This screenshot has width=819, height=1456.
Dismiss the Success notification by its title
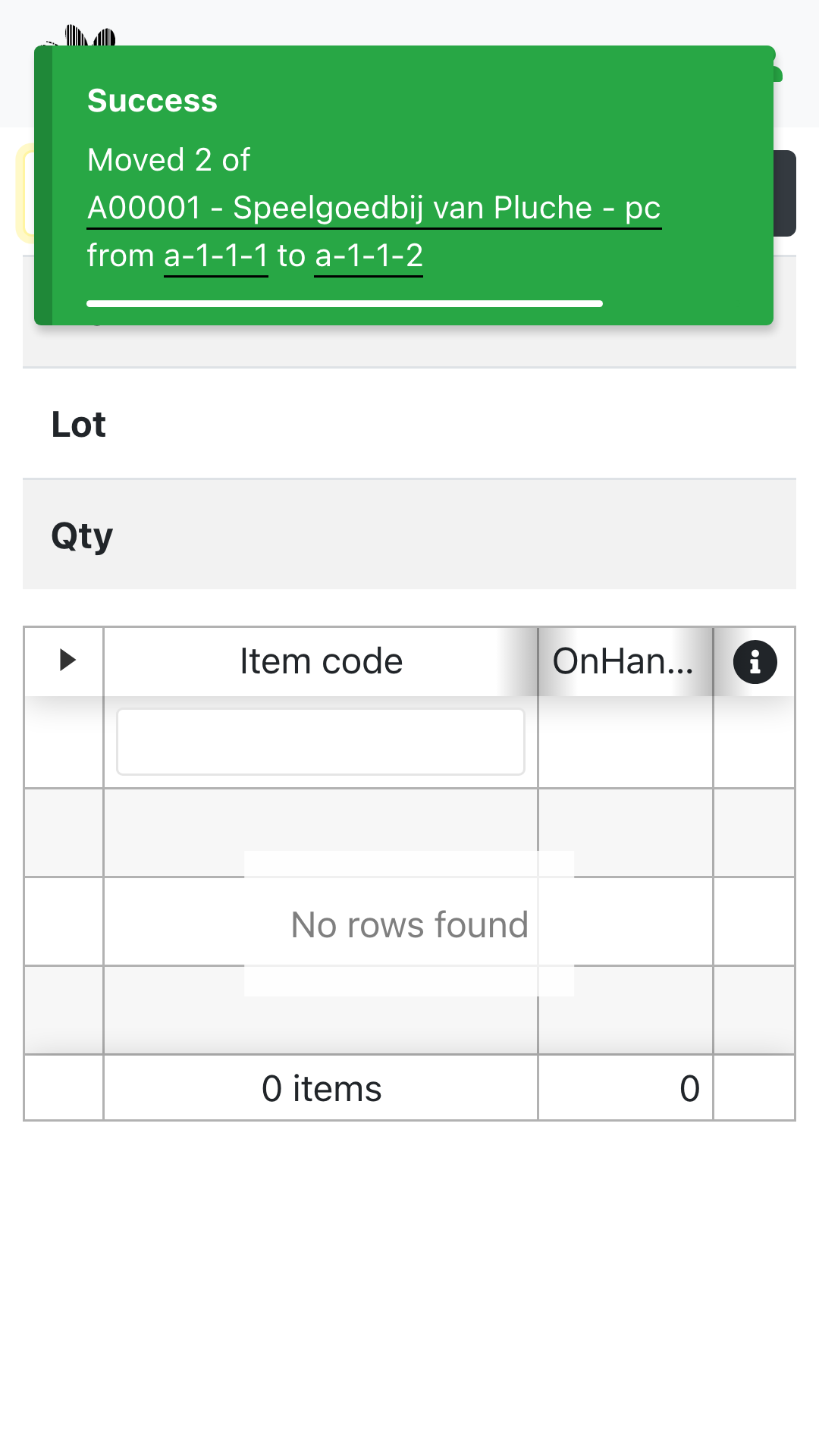[x=152, y=101]
